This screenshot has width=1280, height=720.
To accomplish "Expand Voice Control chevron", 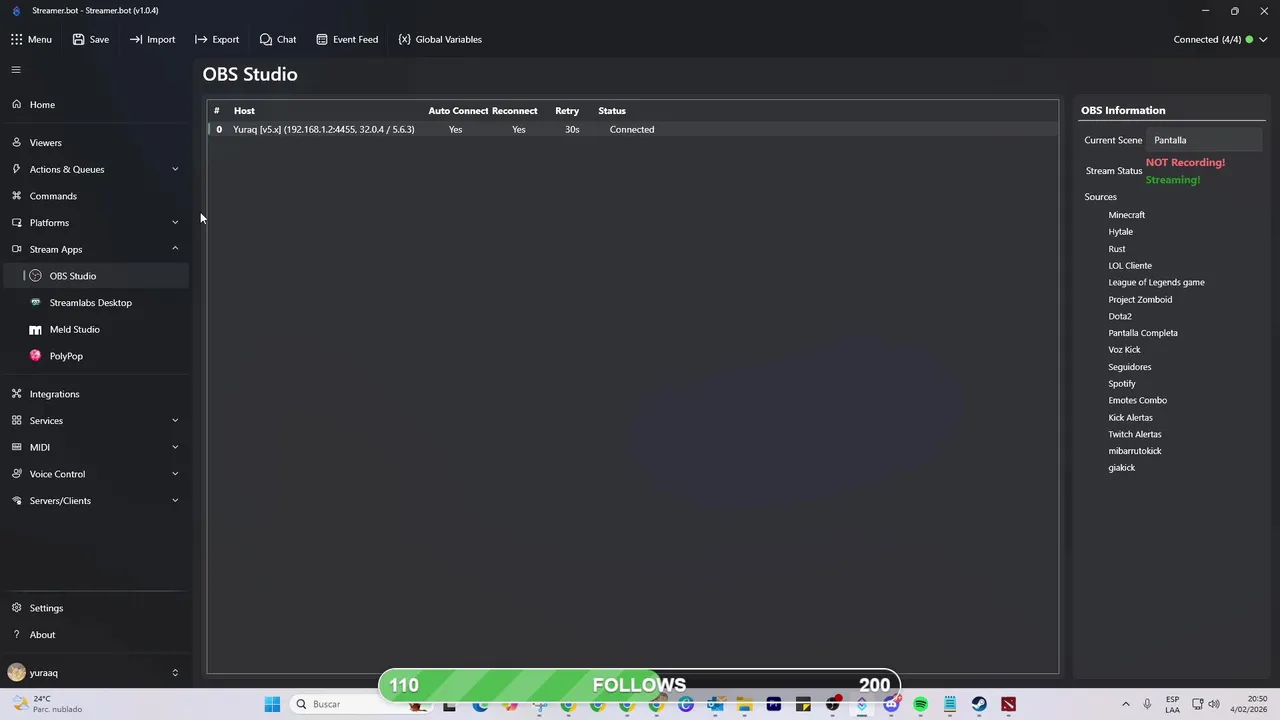I will [x=175, y=474].
